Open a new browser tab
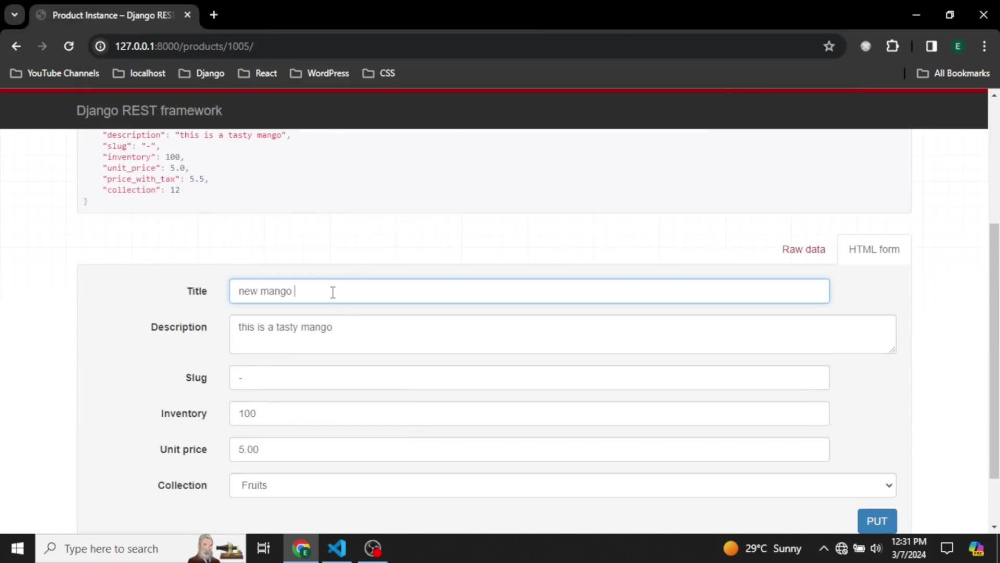 pos(214,15)
